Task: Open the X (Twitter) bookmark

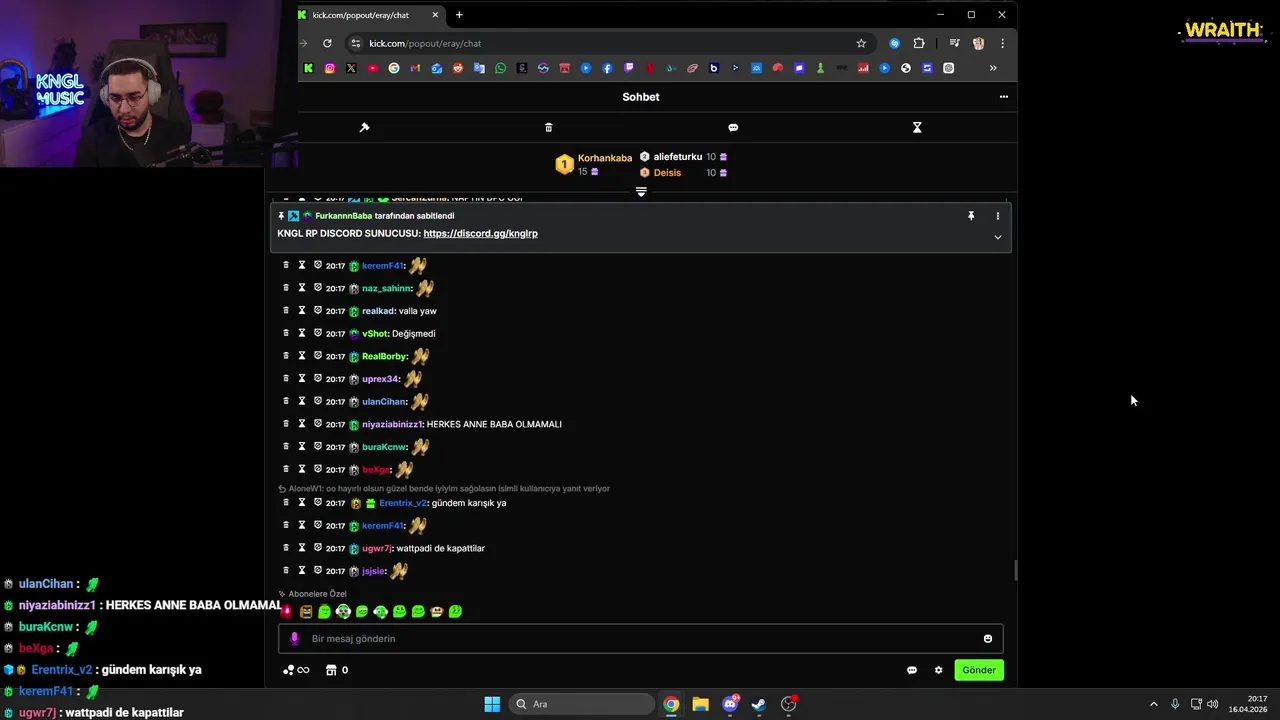Action: point(351,68)
